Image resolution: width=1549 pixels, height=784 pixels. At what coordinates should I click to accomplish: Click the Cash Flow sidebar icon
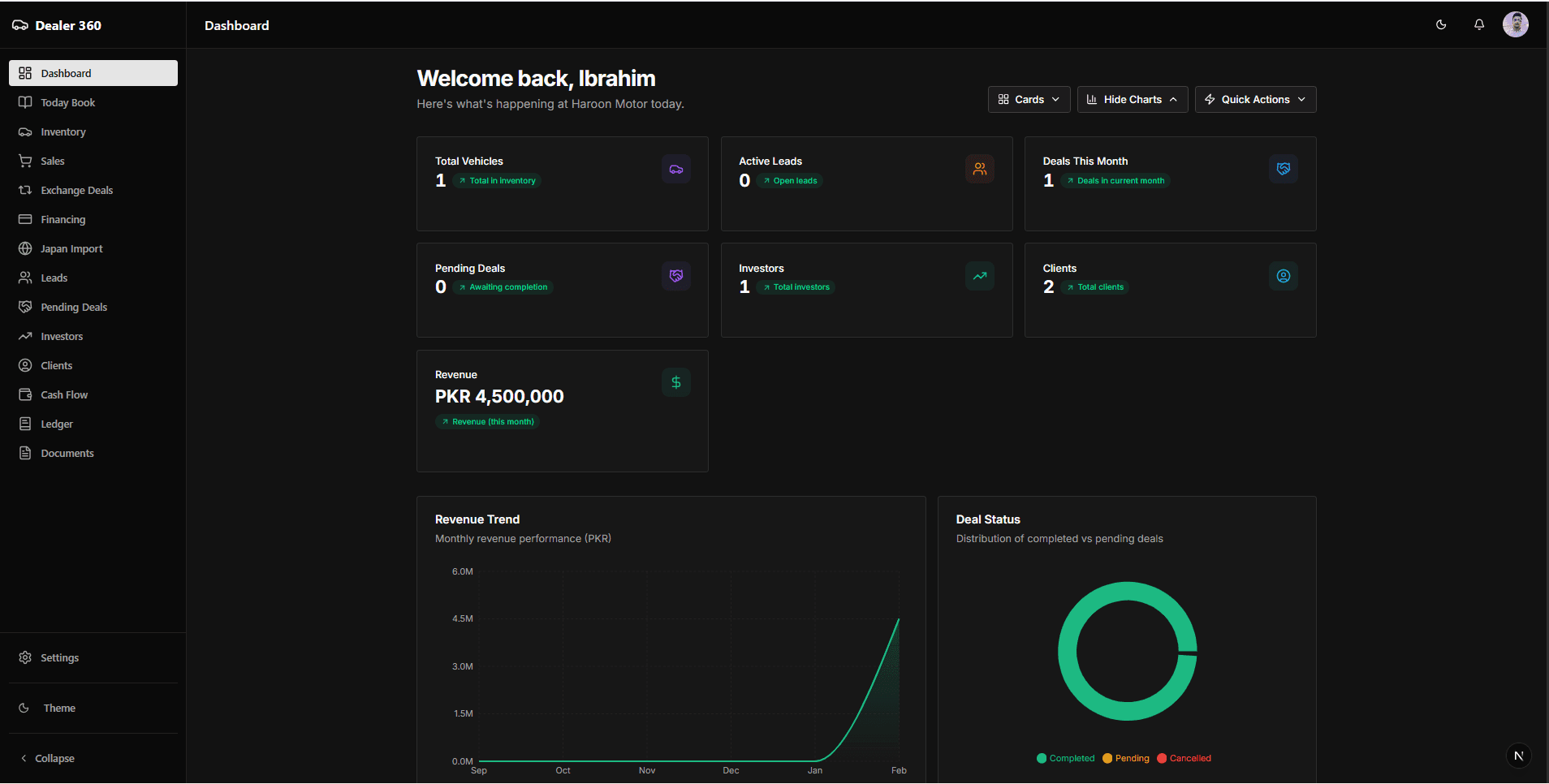tap(25, 394)
